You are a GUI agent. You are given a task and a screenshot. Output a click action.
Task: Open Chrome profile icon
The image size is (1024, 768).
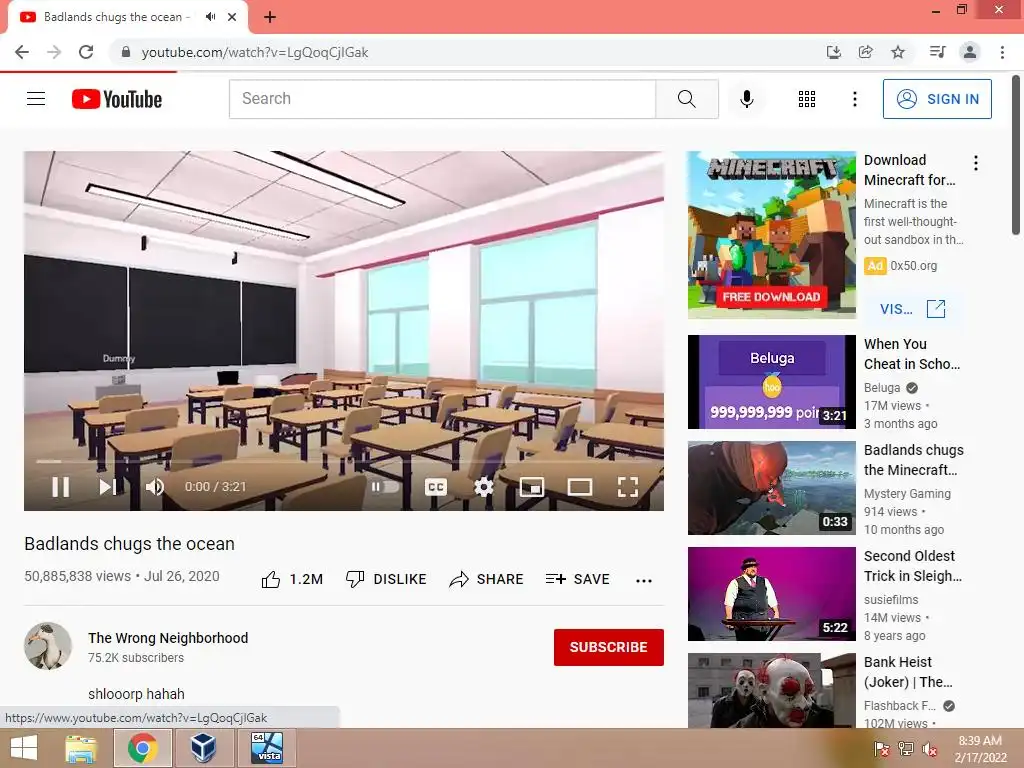970,52
